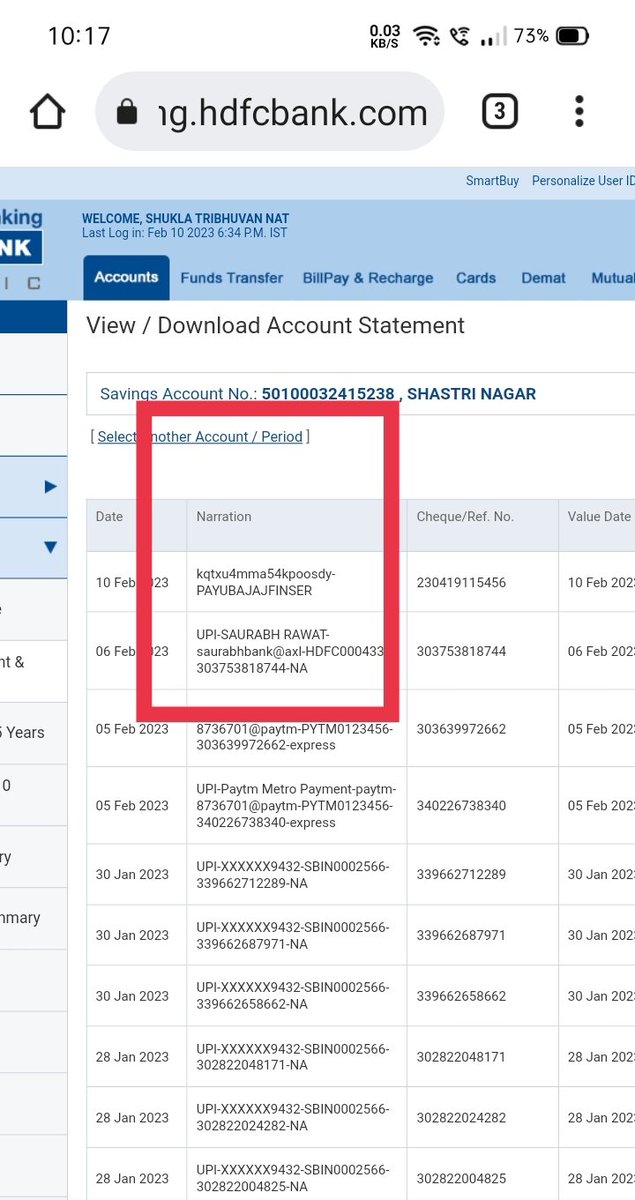Open the Demat tab

point(544,278)
